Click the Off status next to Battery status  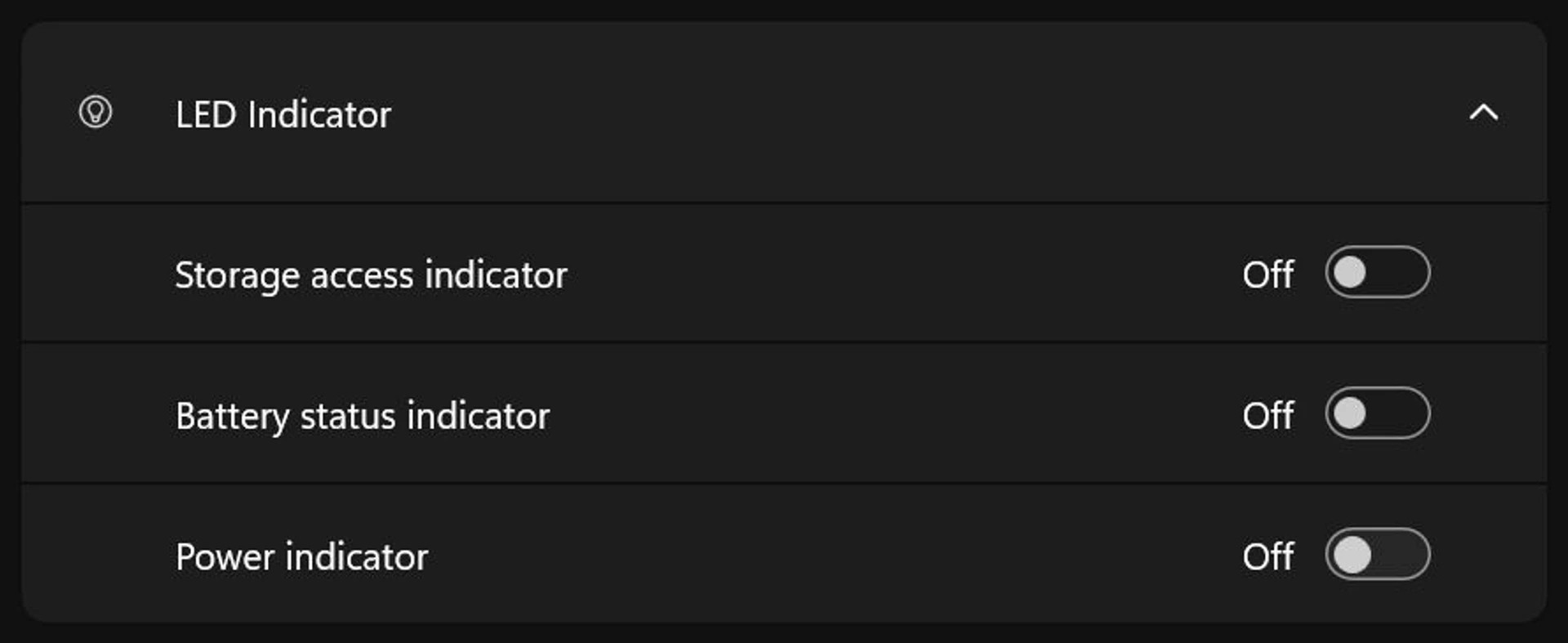point(1267,416)
